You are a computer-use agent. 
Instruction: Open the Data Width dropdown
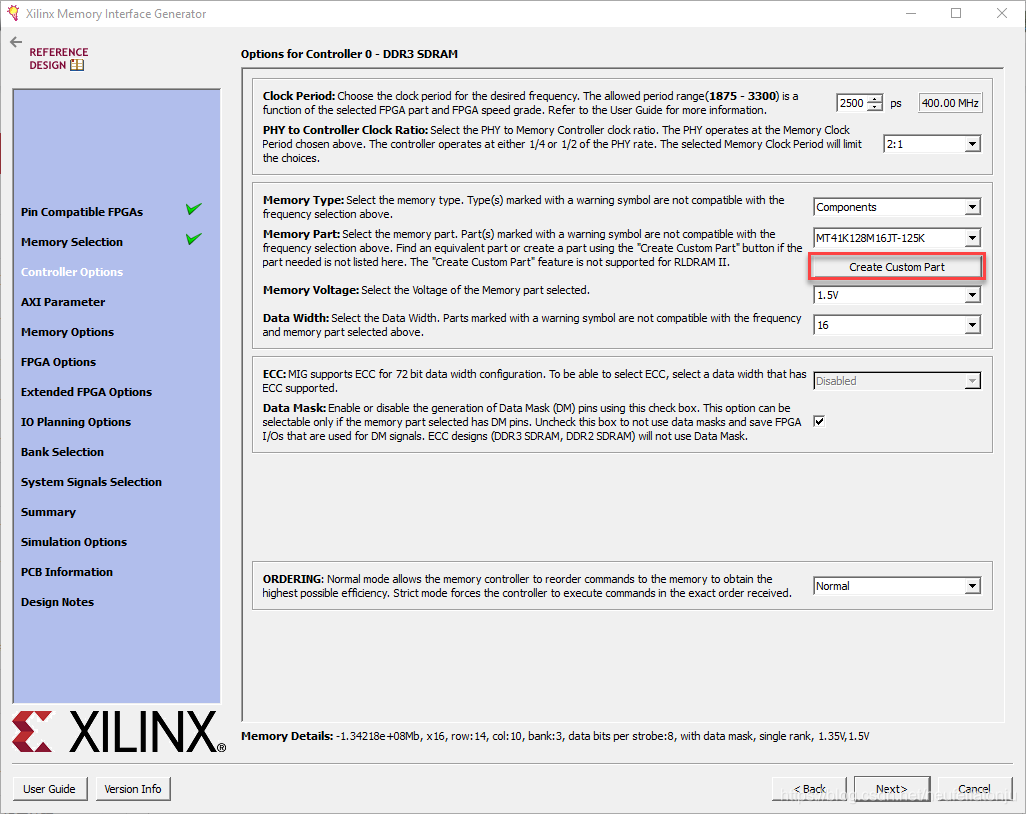(897, 325)
